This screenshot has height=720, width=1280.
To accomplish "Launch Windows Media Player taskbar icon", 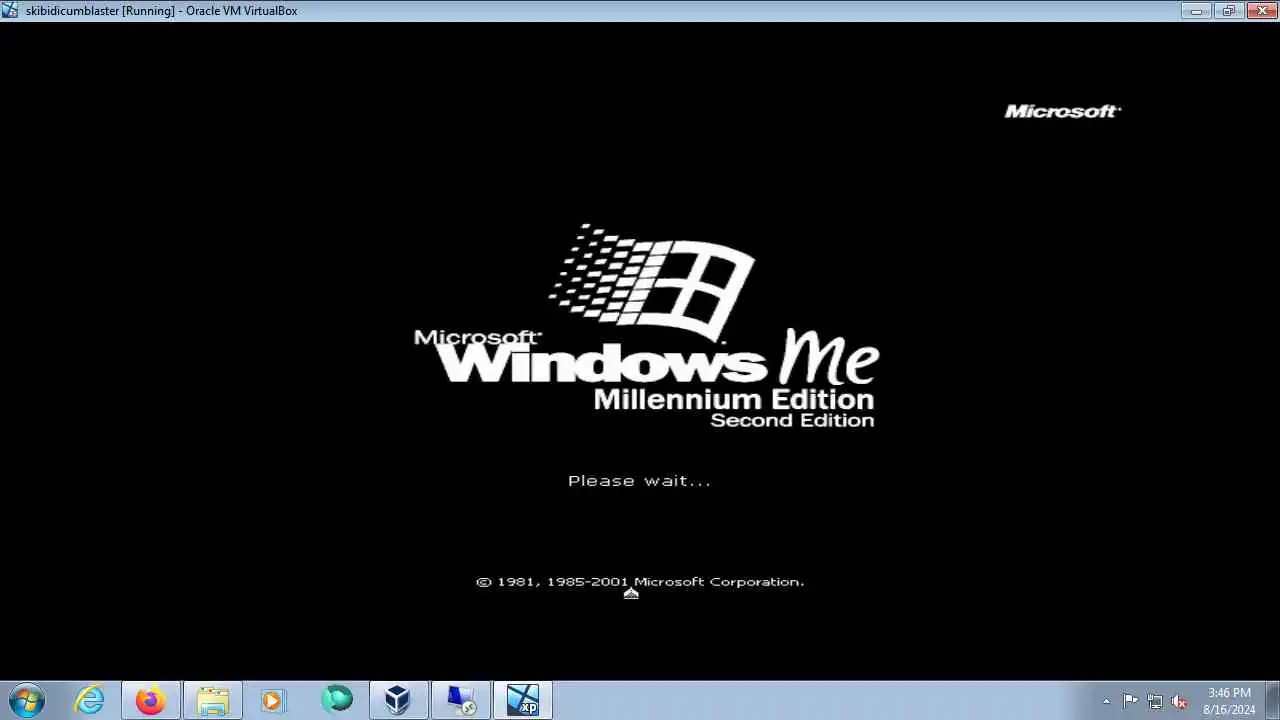I will (x=272, y=700).
